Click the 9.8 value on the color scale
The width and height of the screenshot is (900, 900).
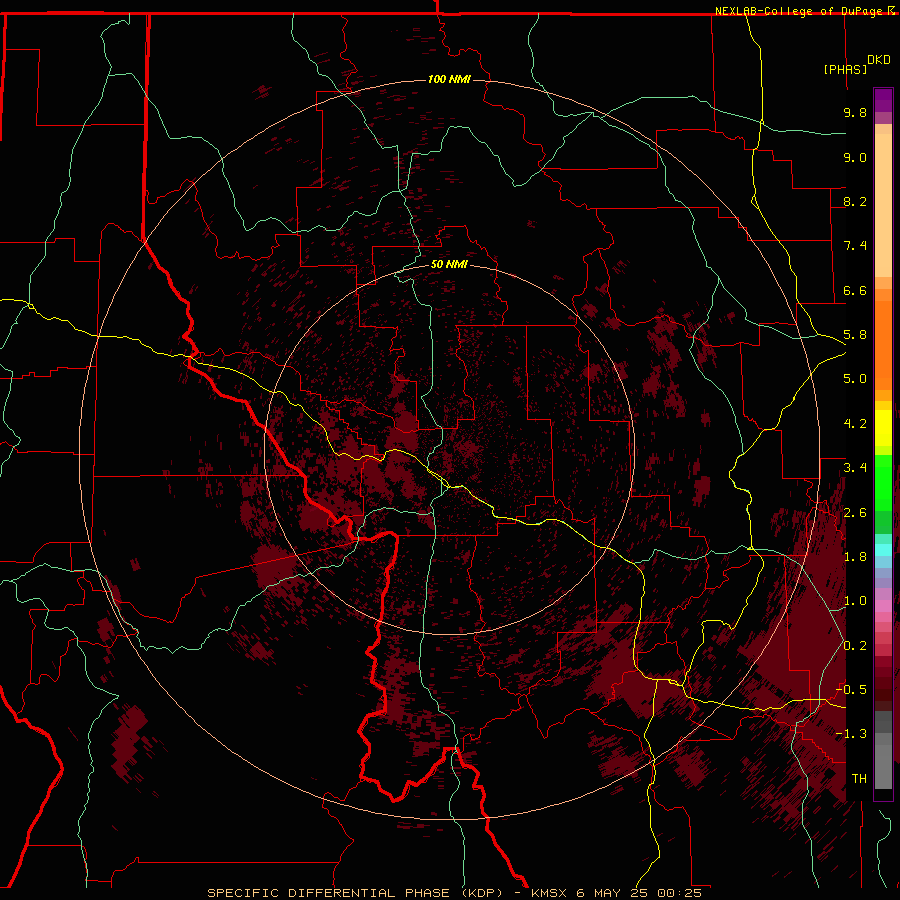[x=855, y=112]
